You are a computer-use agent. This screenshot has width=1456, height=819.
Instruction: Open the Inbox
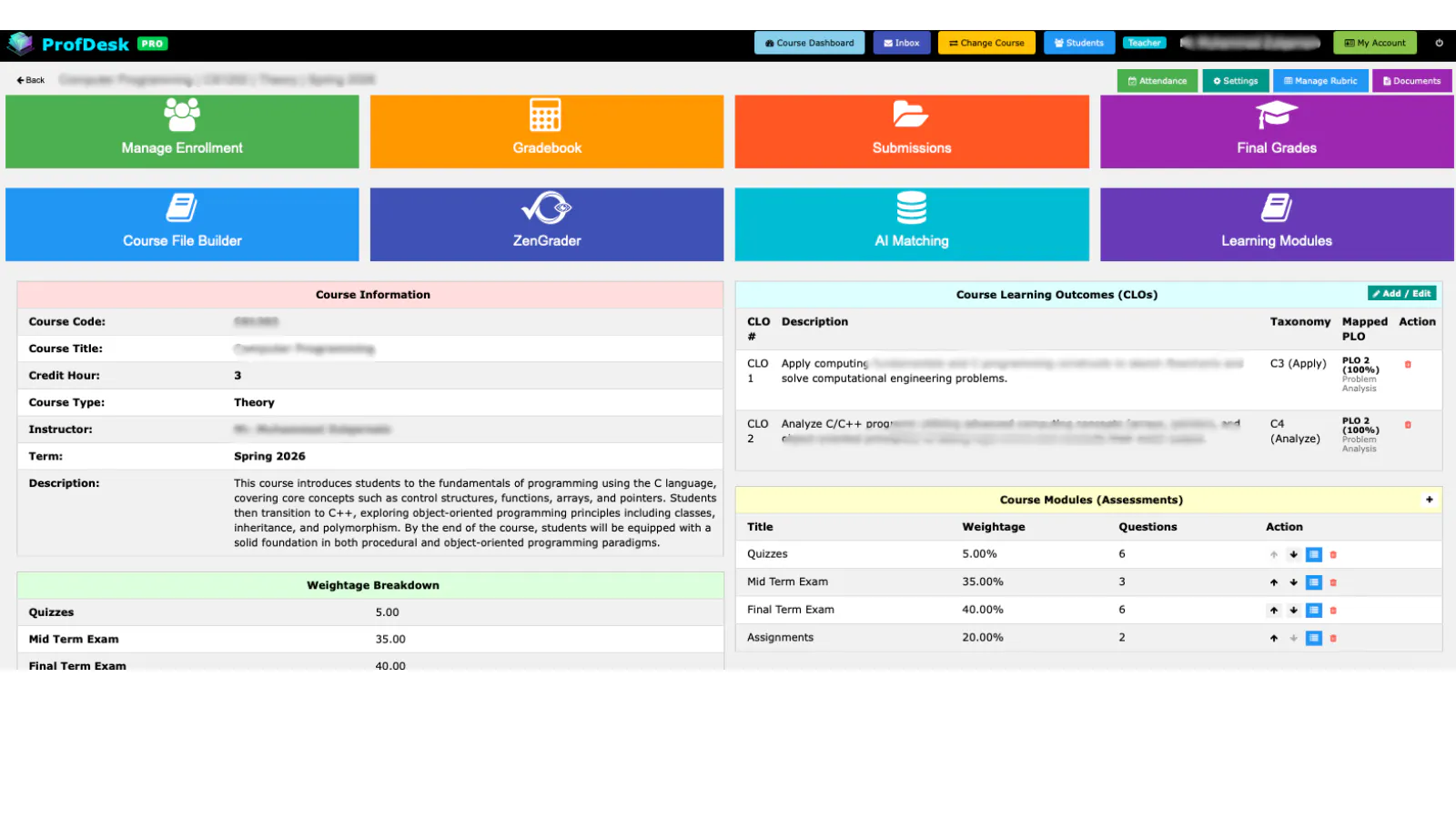(902, 43)
